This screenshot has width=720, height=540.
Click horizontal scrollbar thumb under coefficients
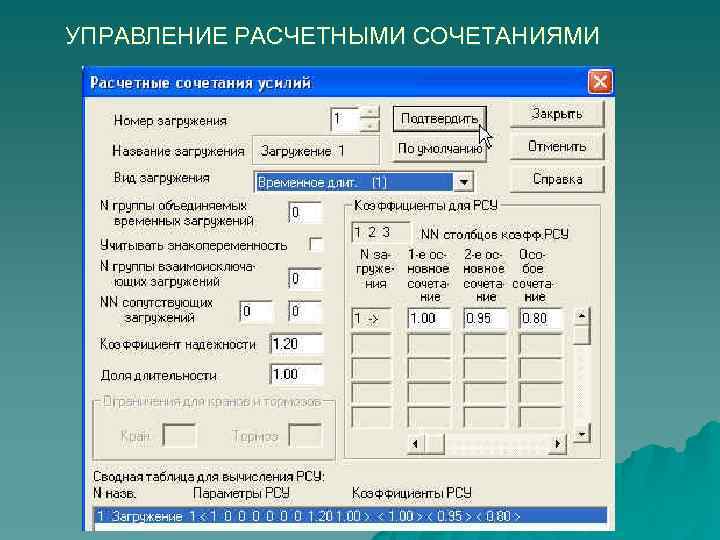(435, 444)
